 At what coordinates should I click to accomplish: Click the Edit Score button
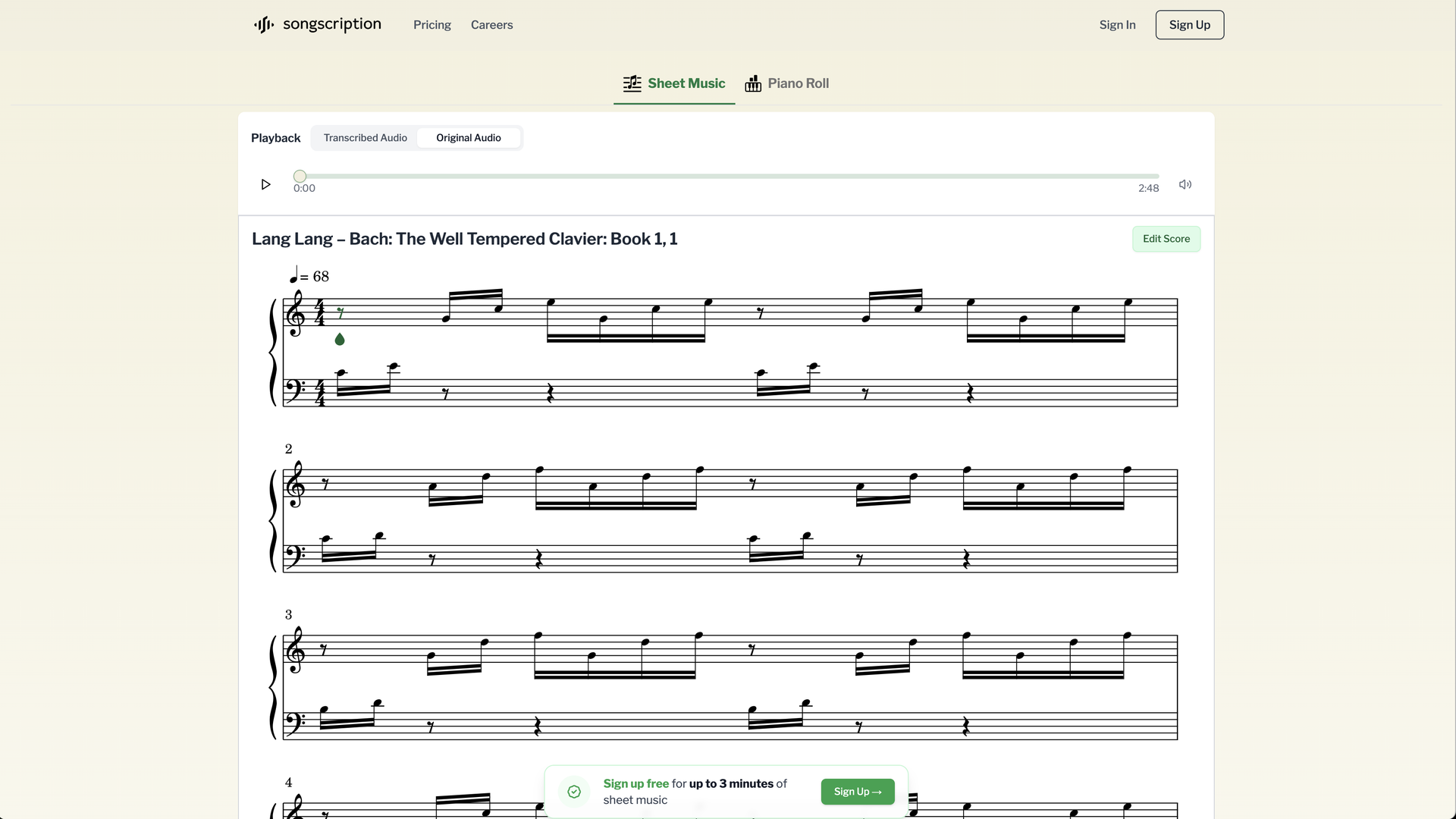pyautogui.click(x=1166, y=239)
